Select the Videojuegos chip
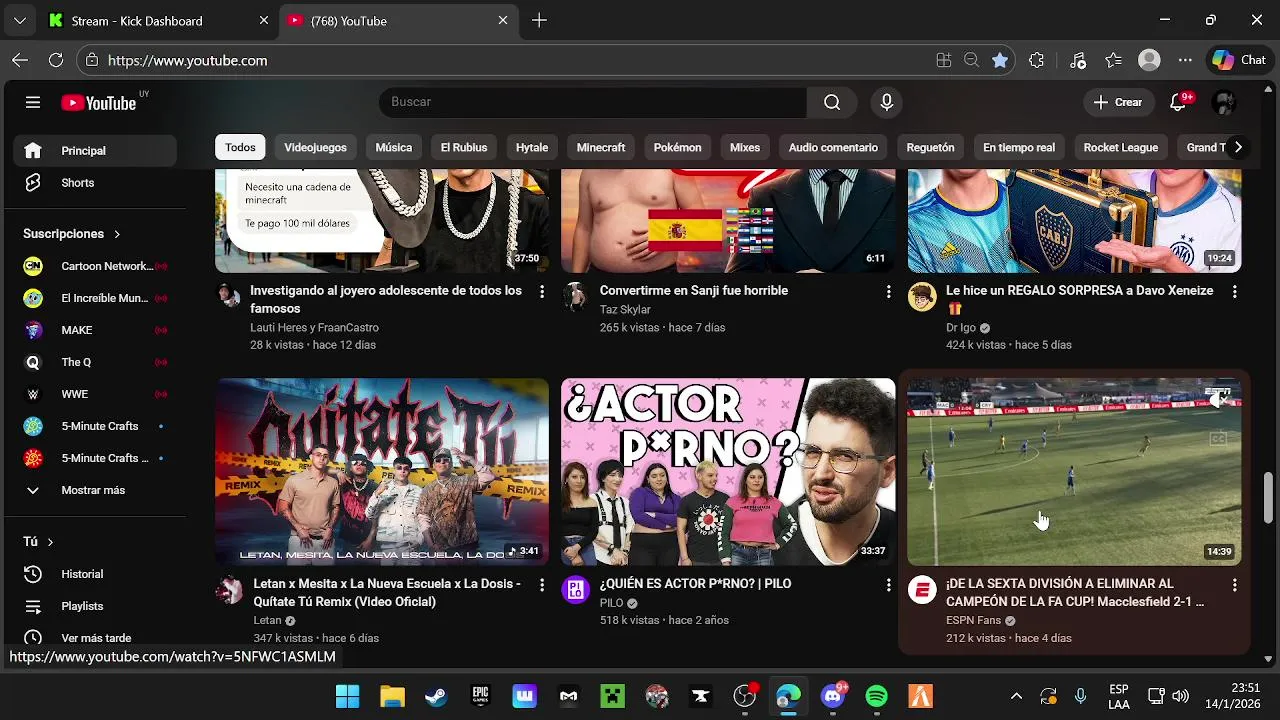This screenshot has height=720, width=1280. pos(315,147)
